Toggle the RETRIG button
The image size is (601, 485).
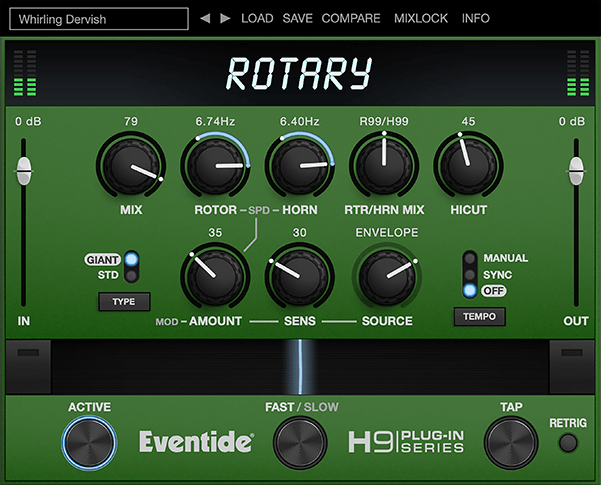[568, 443]
